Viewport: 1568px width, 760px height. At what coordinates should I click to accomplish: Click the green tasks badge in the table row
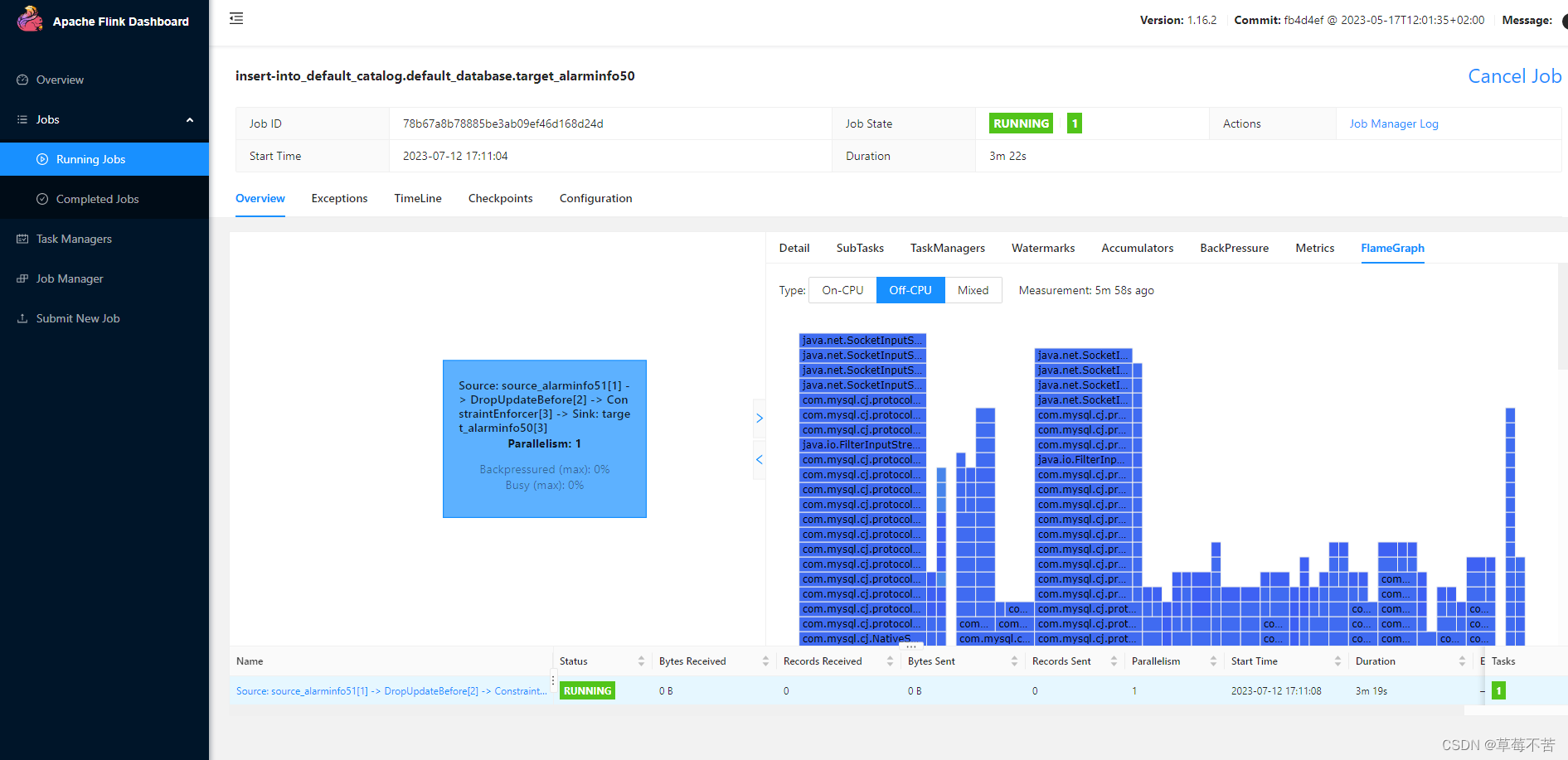(x=1498, y=690)
